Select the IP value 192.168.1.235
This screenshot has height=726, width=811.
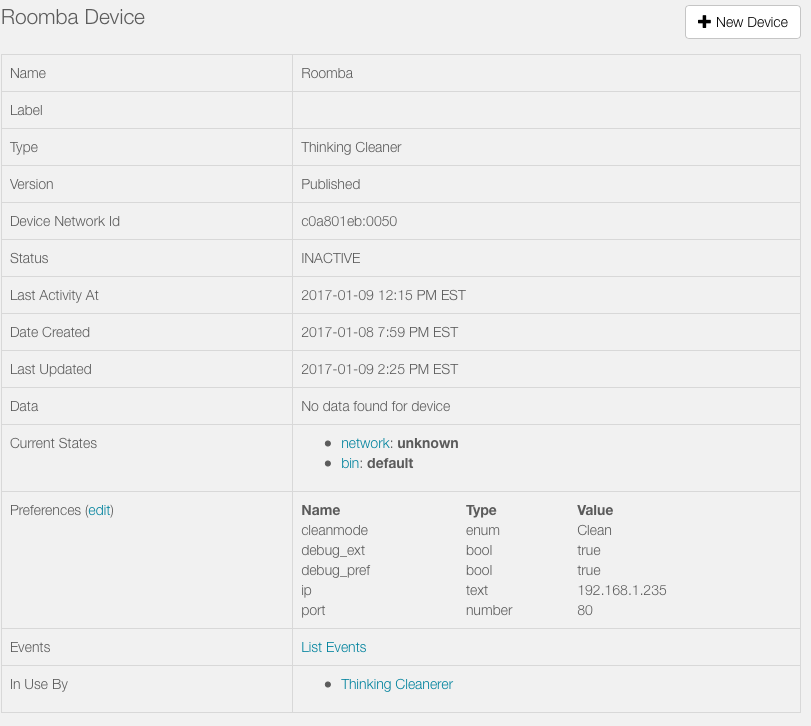click(x=622, y=591)
